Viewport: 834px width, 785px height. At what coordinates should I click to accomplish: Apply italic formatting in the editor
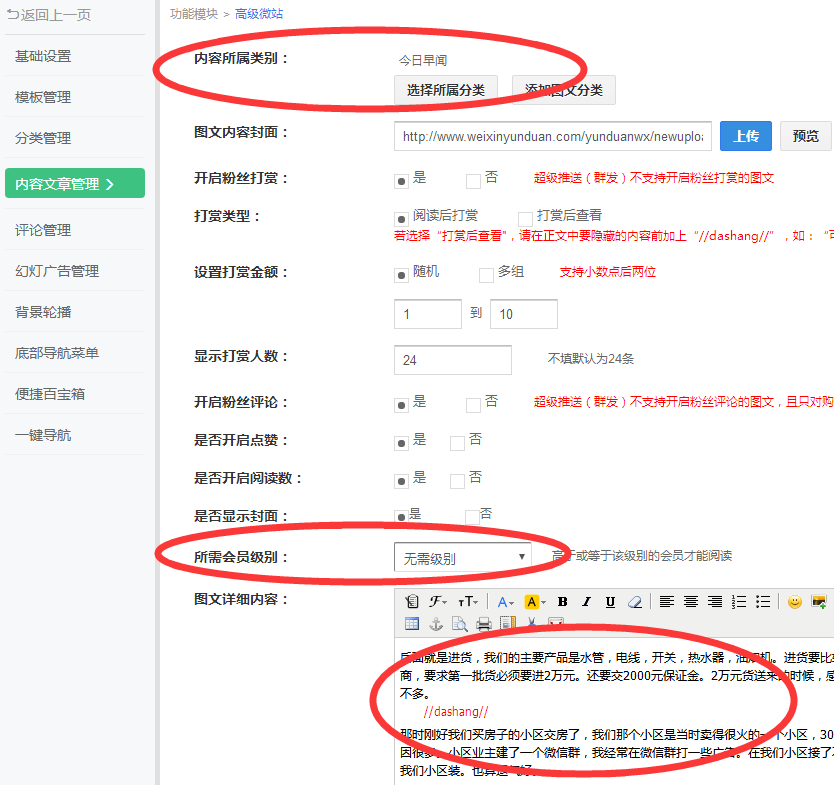pos(587,602)
